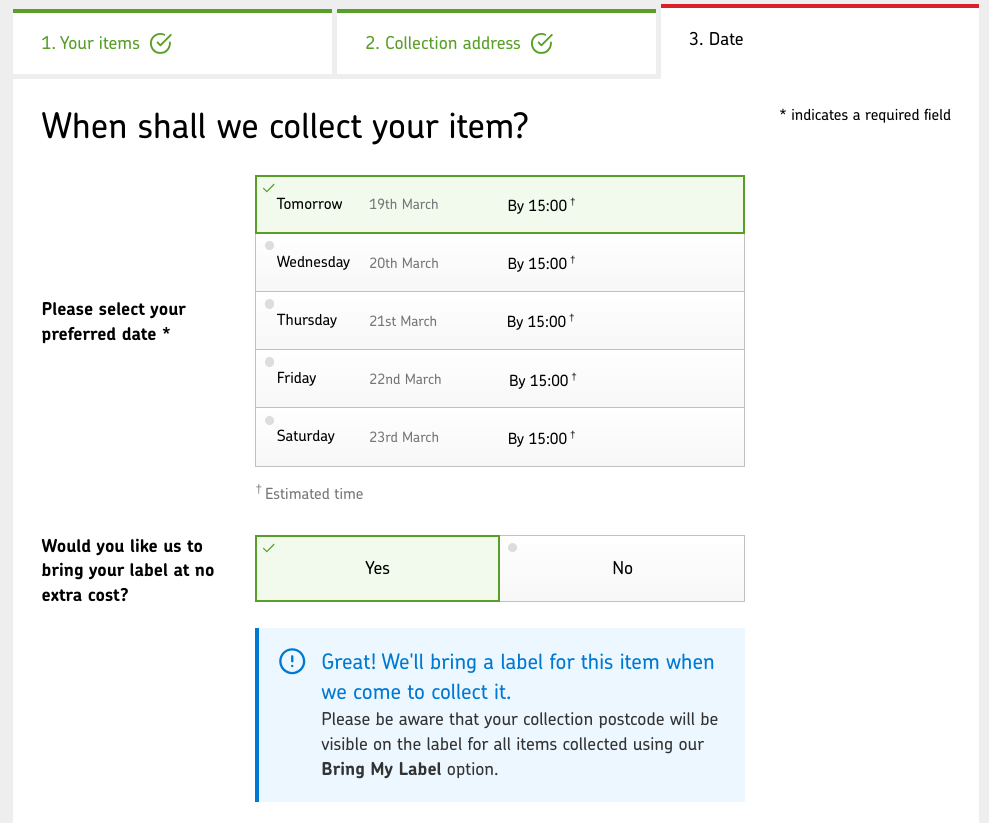Click the checkmark icon beside Your items

pos(160,43)
